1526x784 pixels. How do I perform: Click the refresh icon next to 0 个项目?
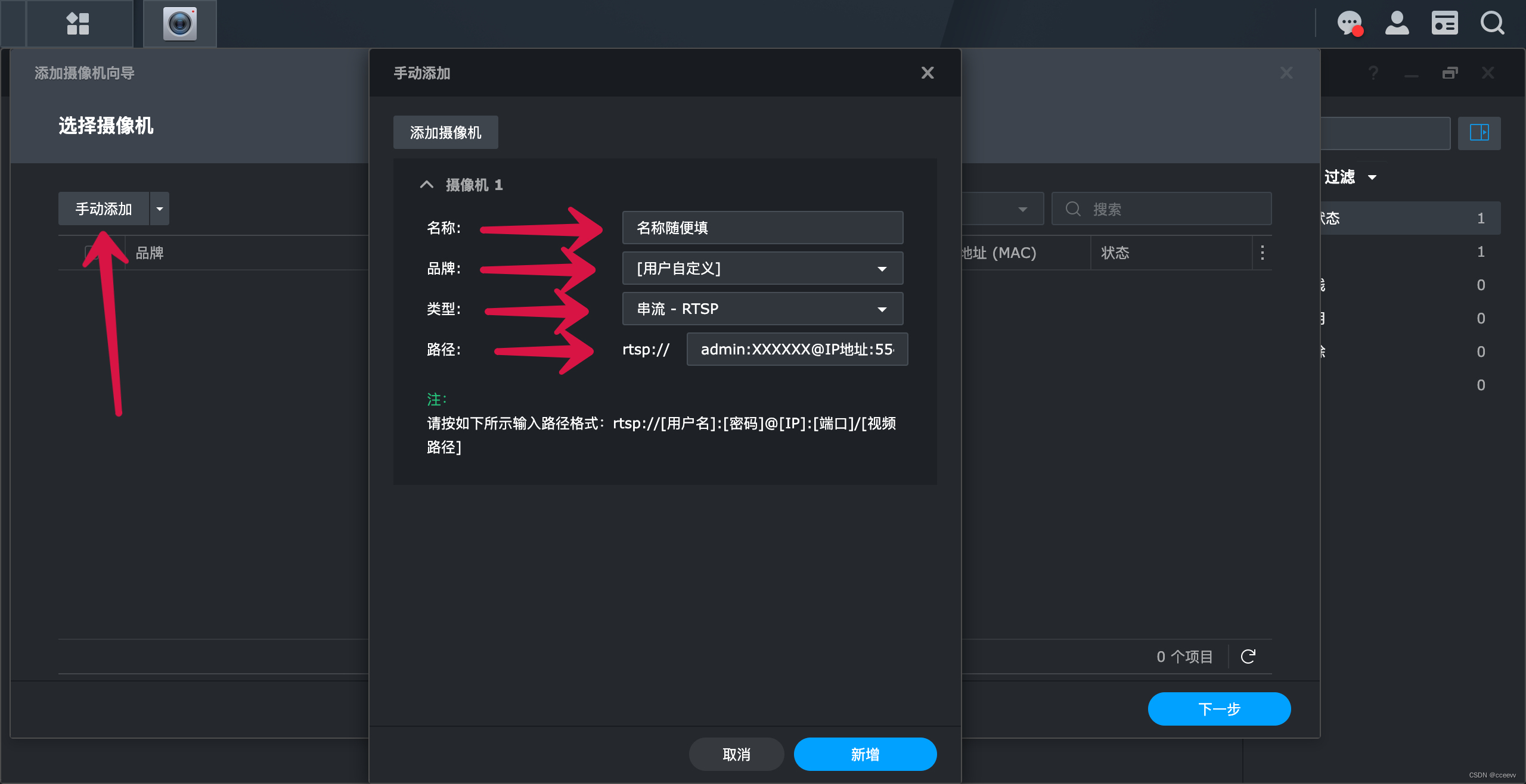pos(1248,657)
